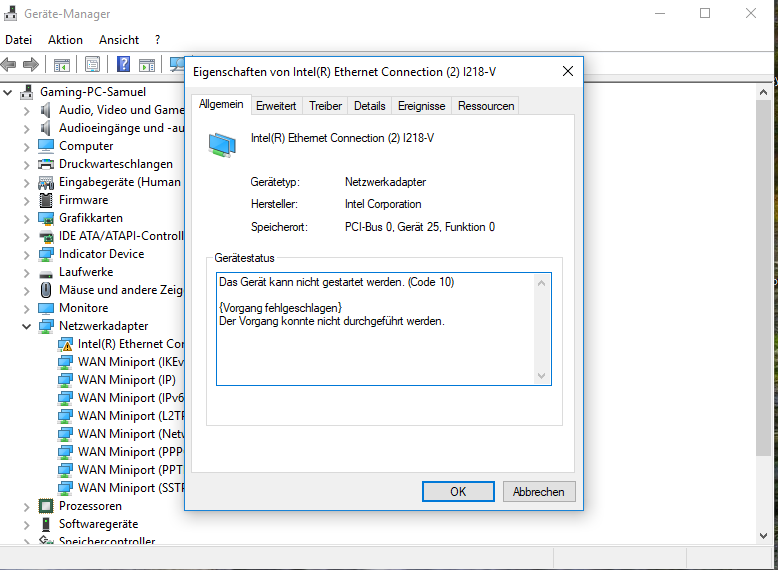
Task: Confirm the dialog with OK
Action: click(458, 492)
